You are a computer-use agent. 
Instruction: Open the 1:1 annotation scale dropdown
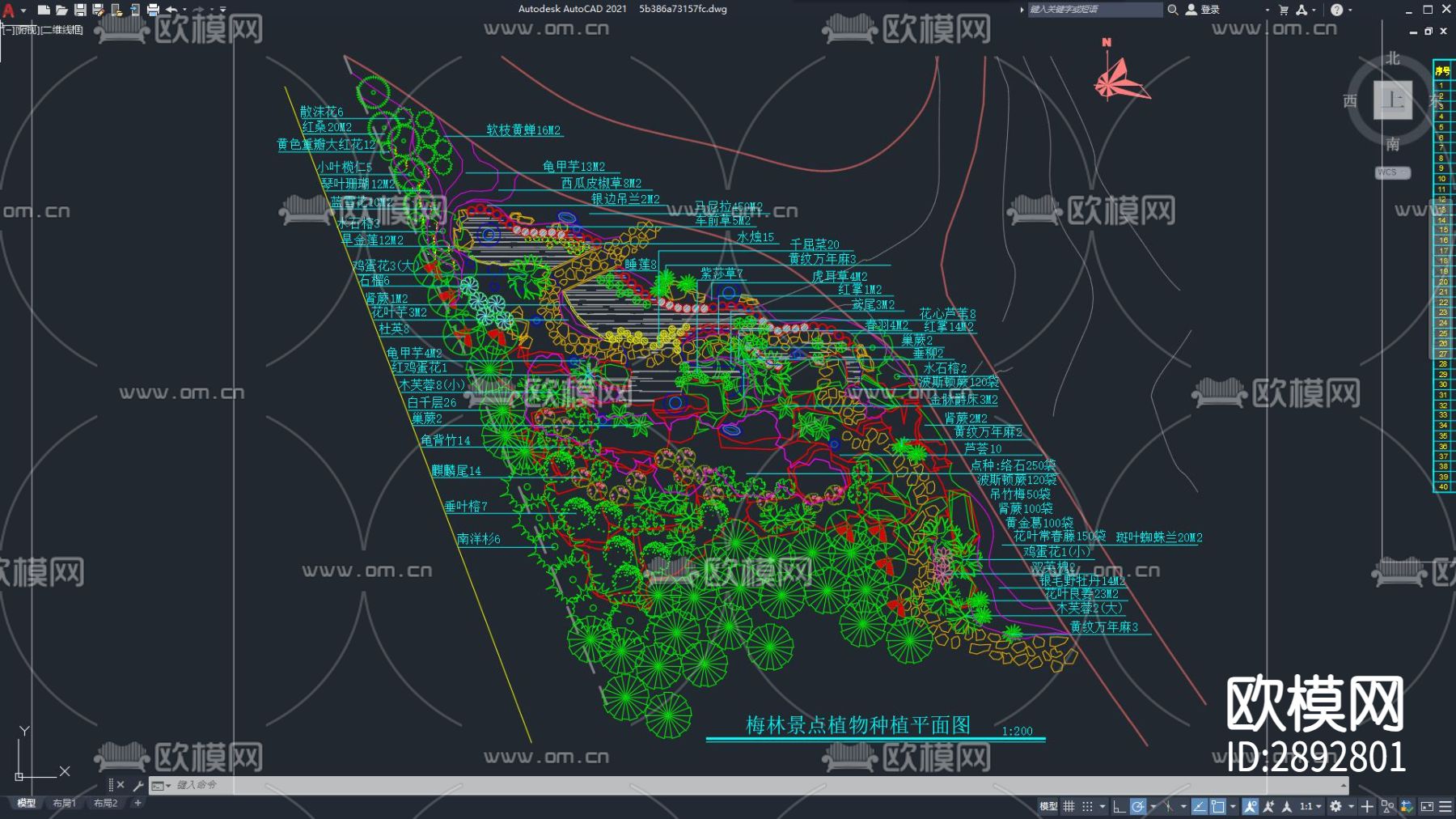coord(1310,806)
